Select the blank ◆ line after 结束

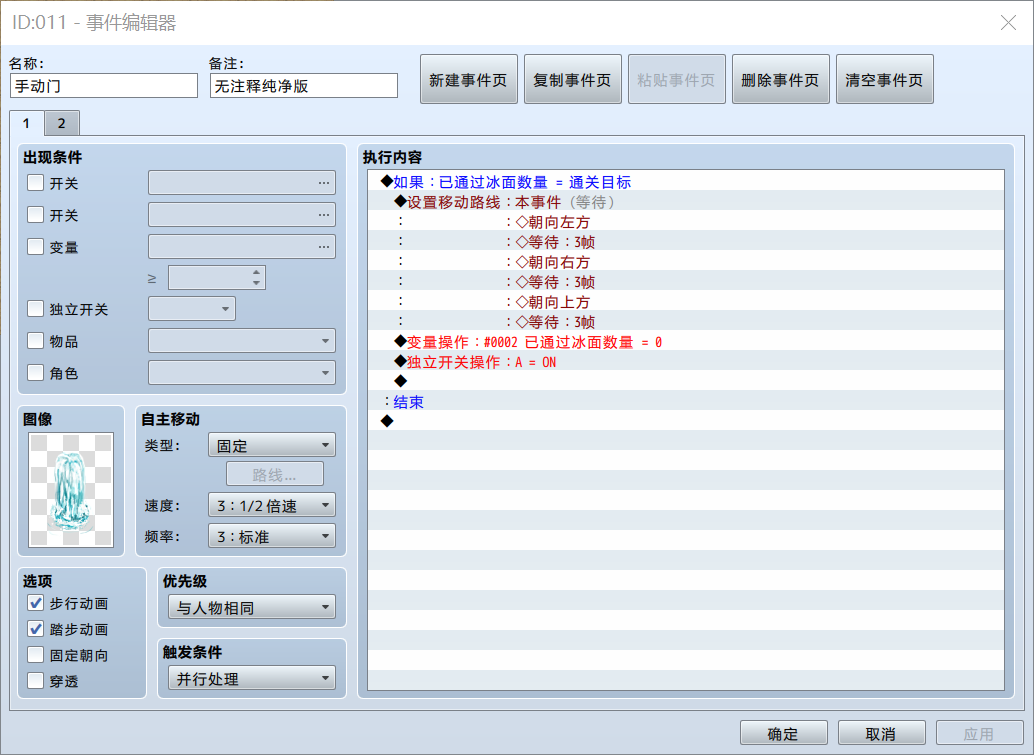(x=686, y=421)
